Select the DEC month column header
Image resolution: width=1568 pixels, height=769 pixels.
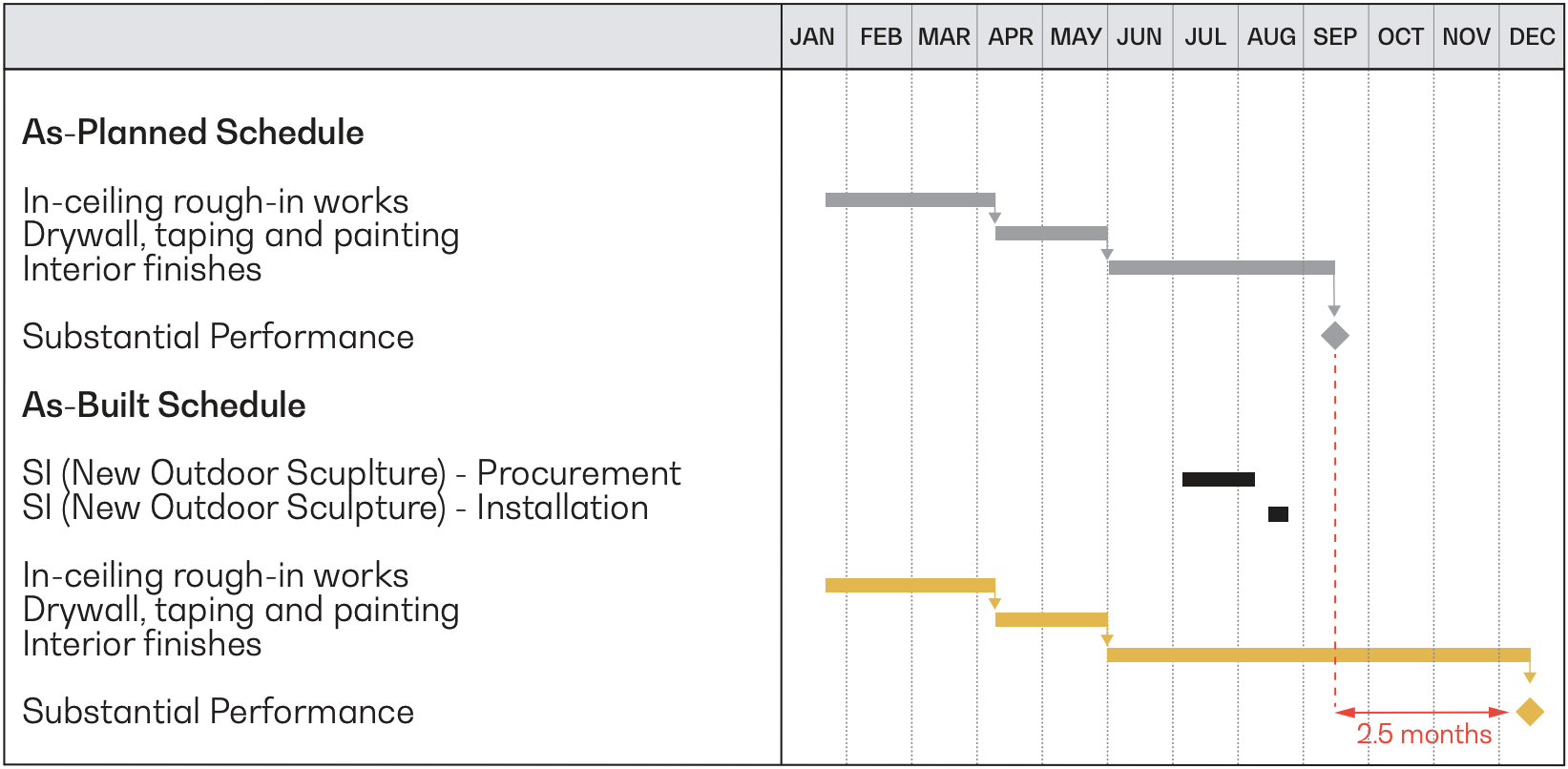(x=1532, y=37)
